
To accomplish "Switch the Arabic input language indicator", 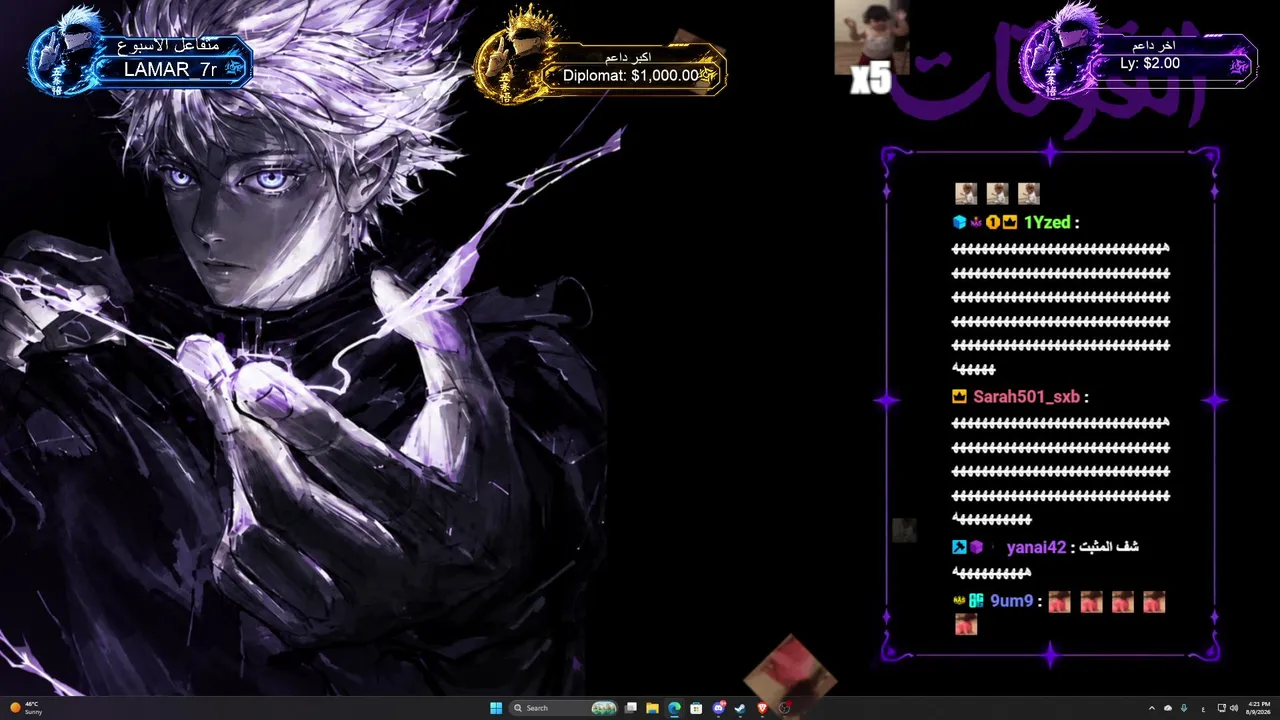I will (x=1202, y=708).
